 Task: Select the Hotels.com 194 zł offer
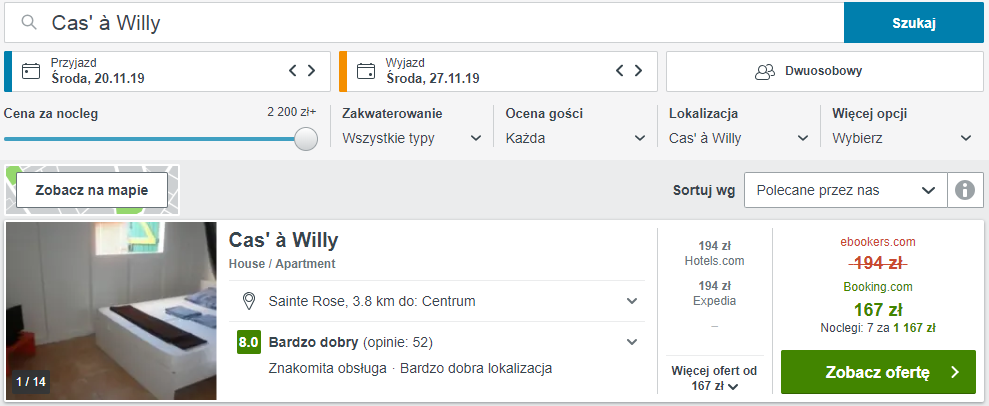coord(715,253)
